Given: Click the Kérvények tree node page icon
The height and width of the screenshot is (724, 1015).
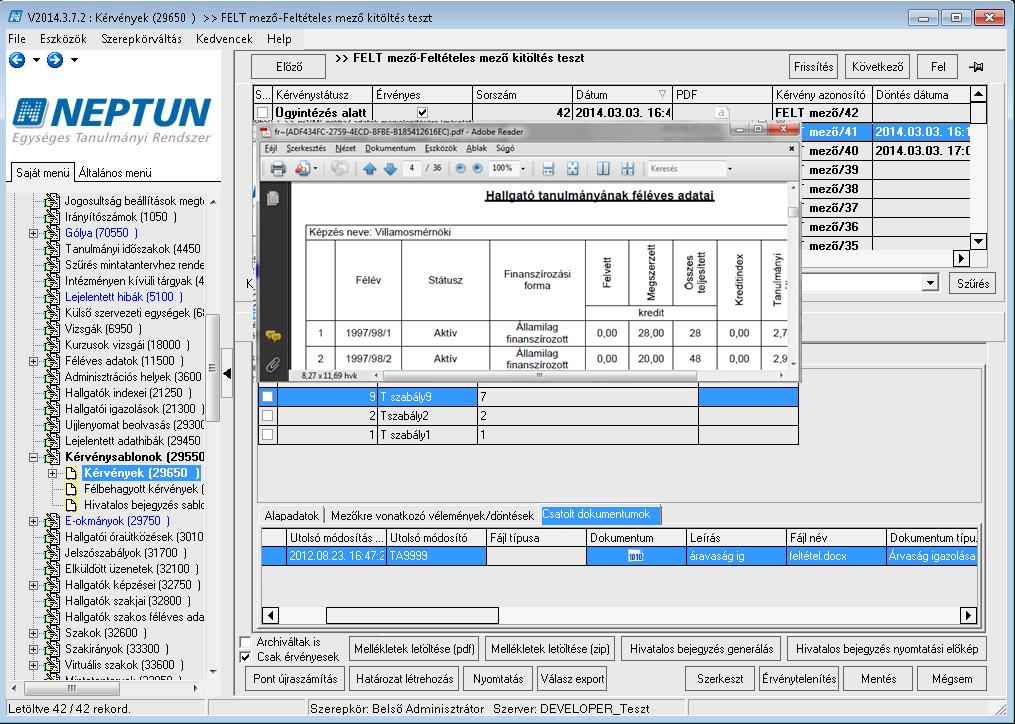Looking at the screenshot, I should pos(72,473).
